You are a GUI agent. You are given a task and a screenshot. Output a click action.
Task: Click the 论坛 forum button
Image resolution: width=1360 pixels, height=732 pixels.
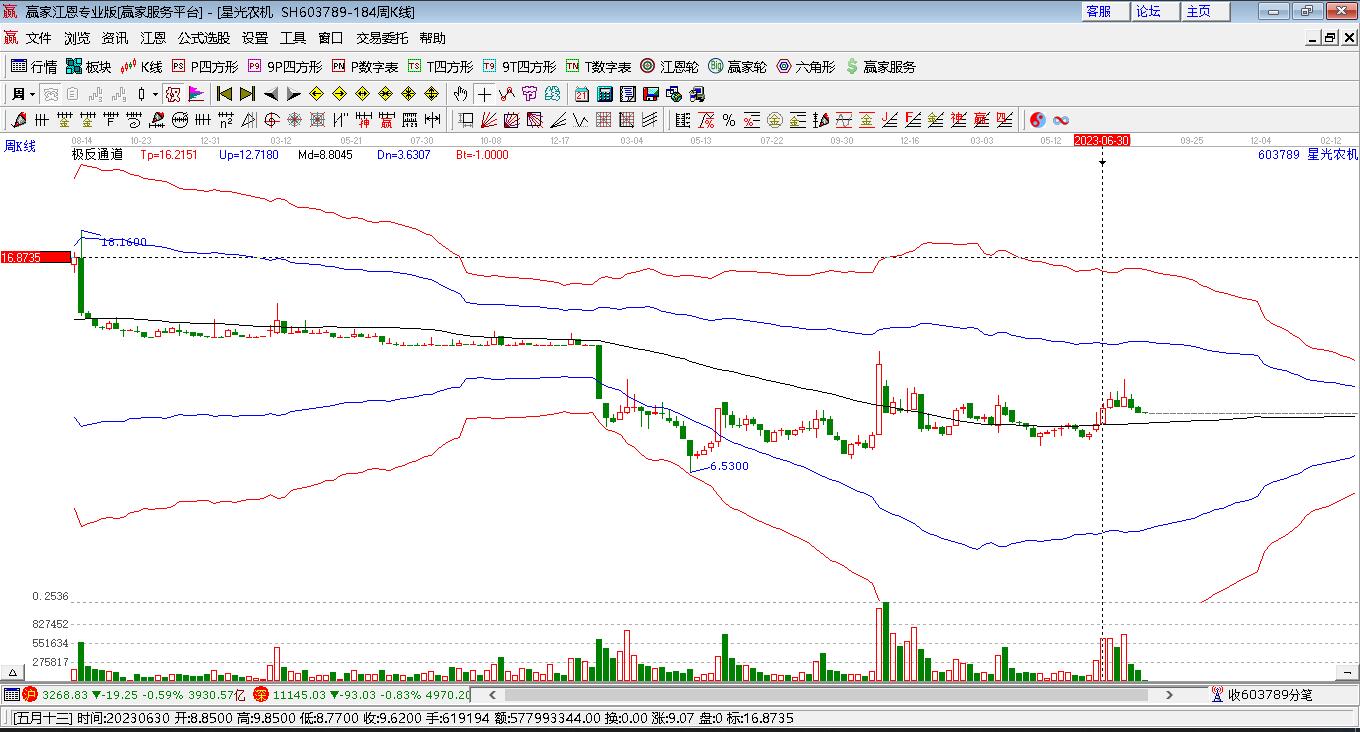1154,11
